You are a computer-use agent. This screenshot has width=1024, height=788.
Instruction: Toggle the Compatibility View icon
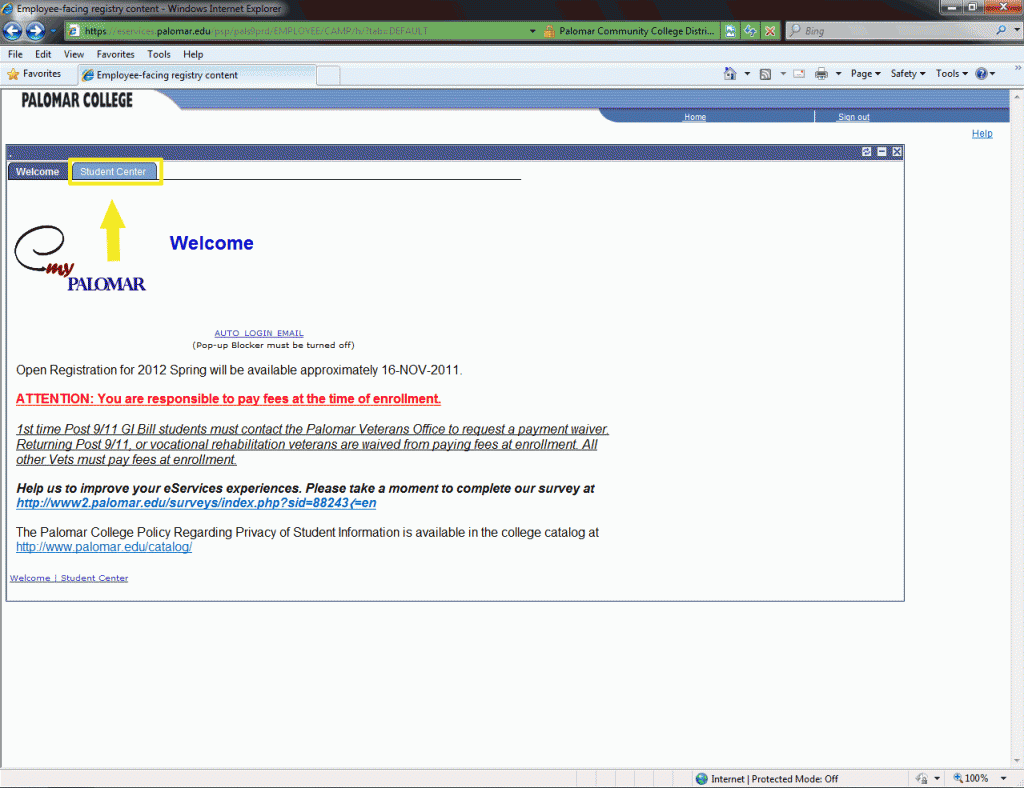pyautogui.click(x=730, y=31)
